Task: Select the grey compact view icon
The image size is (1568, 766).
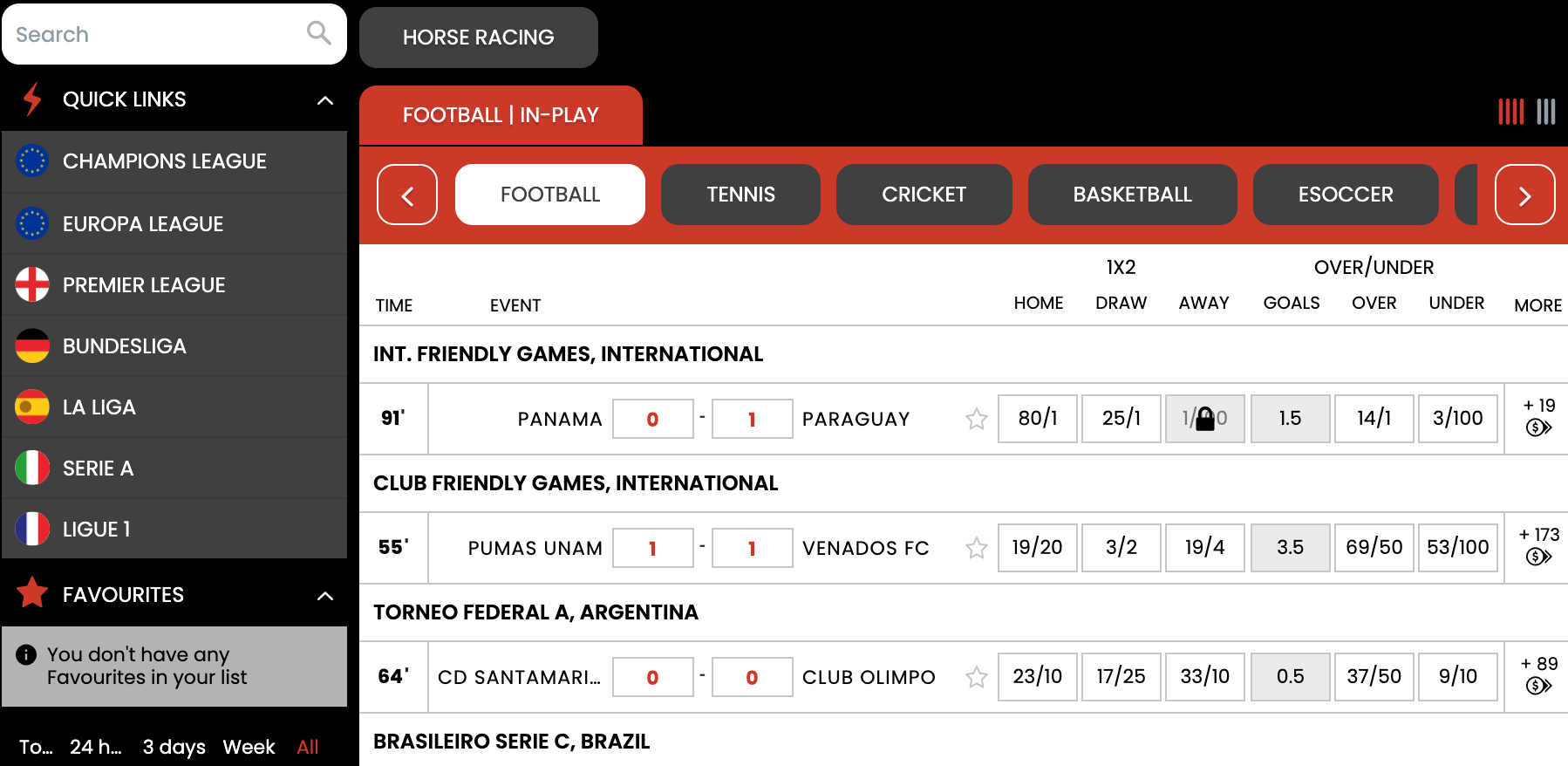Action: tap(1545, 112)
